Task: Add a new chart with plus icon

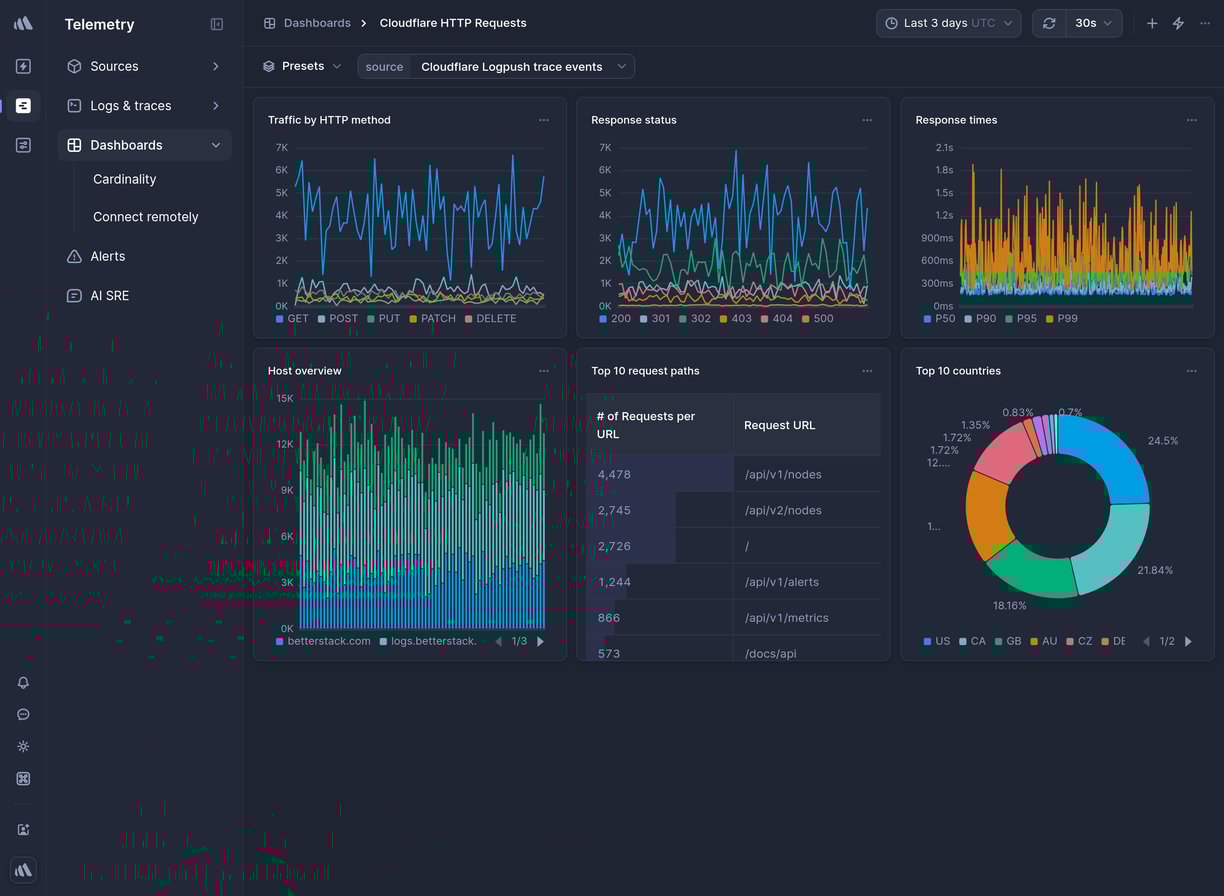Action: pyautogui.click(x=1152, y=23)
